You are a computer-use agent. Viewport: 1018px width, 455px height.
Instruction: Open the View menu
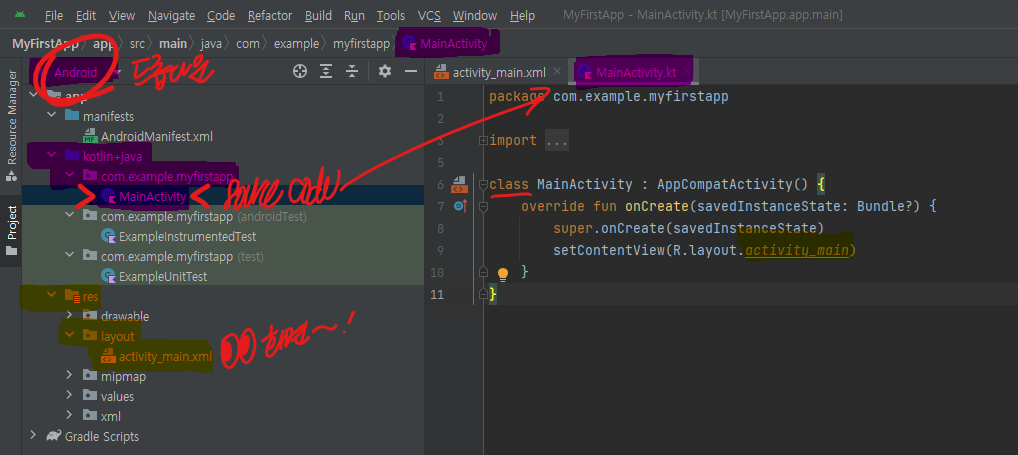(x=121, y=16)
